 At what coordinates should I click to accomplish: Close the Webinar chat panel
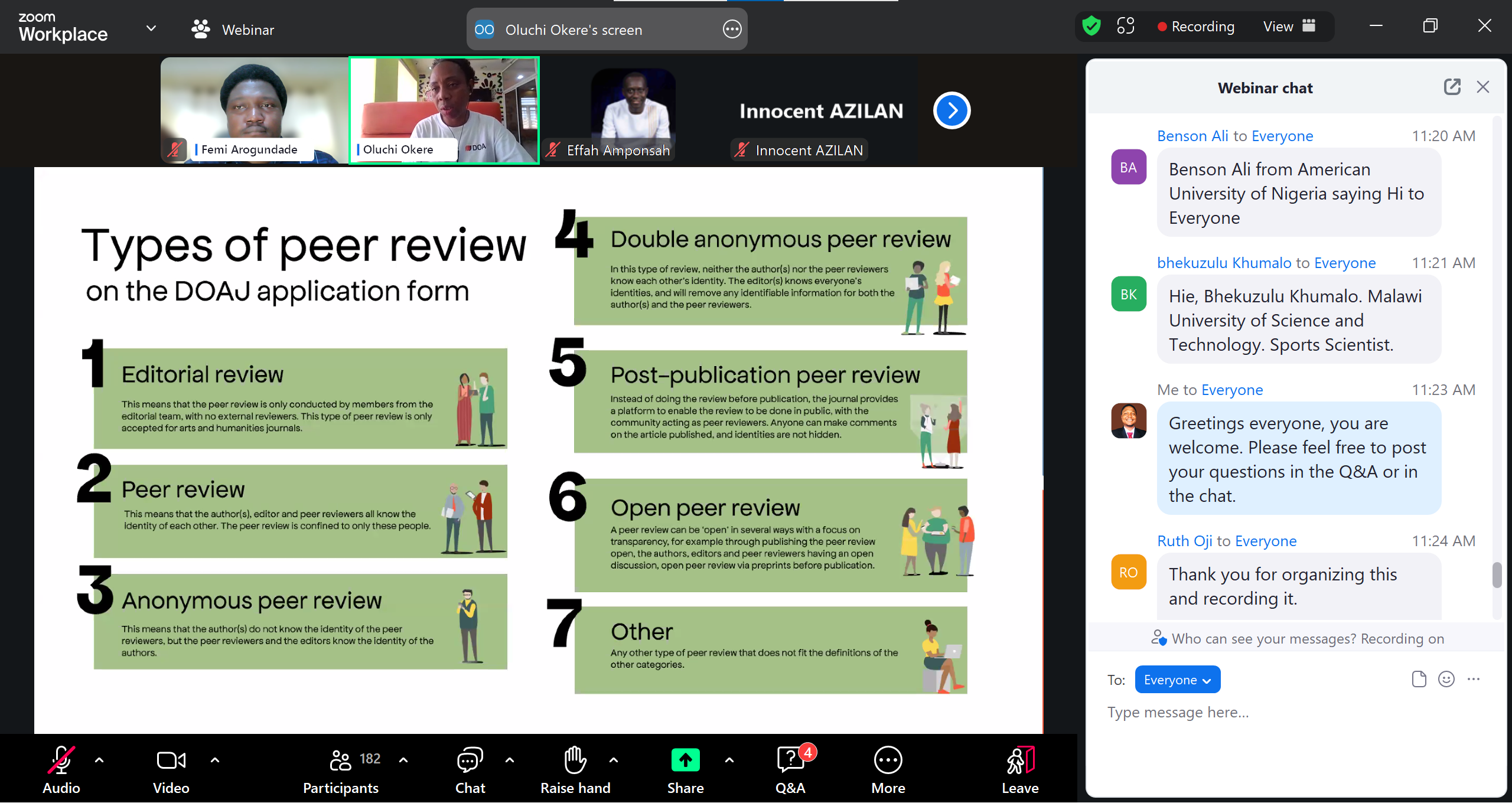(x=1483, y=87)
